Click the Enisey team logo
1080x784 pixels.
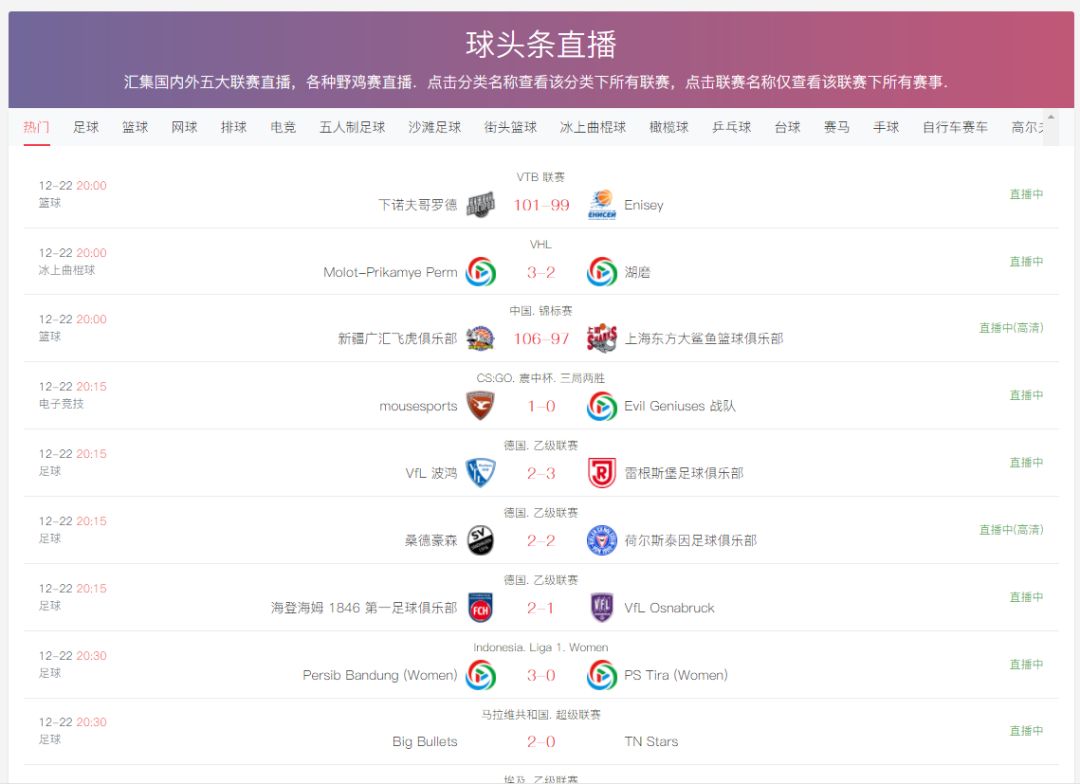point(601,204)
